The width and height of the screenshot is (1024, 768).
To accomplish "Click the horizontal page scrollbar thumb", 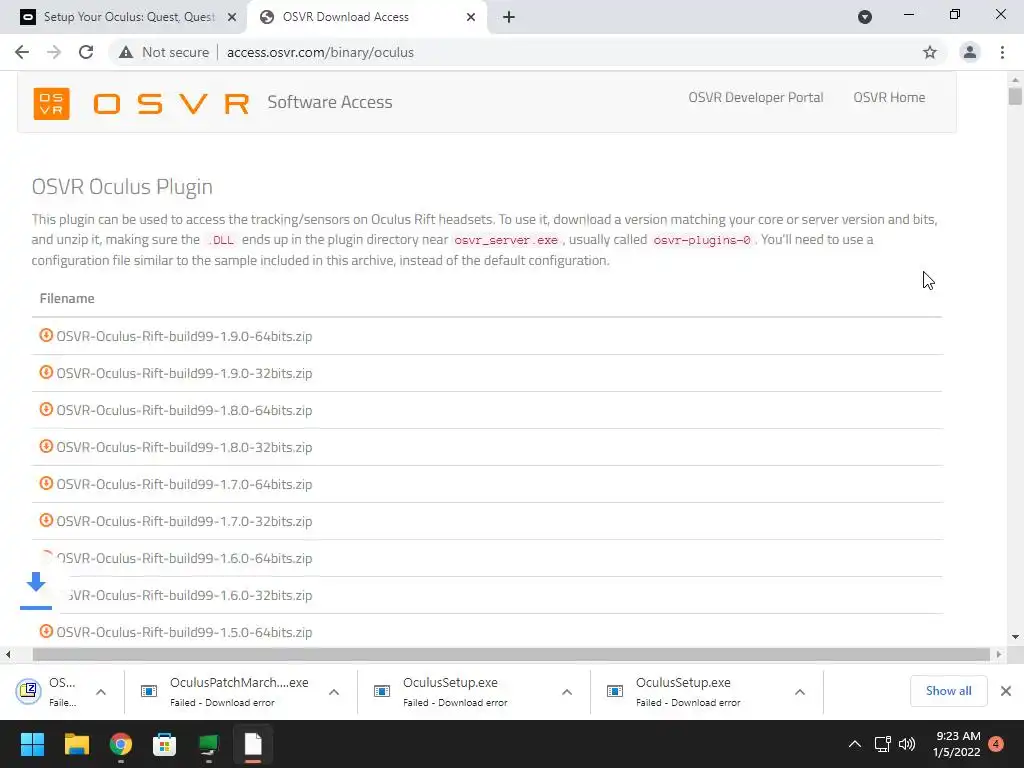I will [511, 654].
